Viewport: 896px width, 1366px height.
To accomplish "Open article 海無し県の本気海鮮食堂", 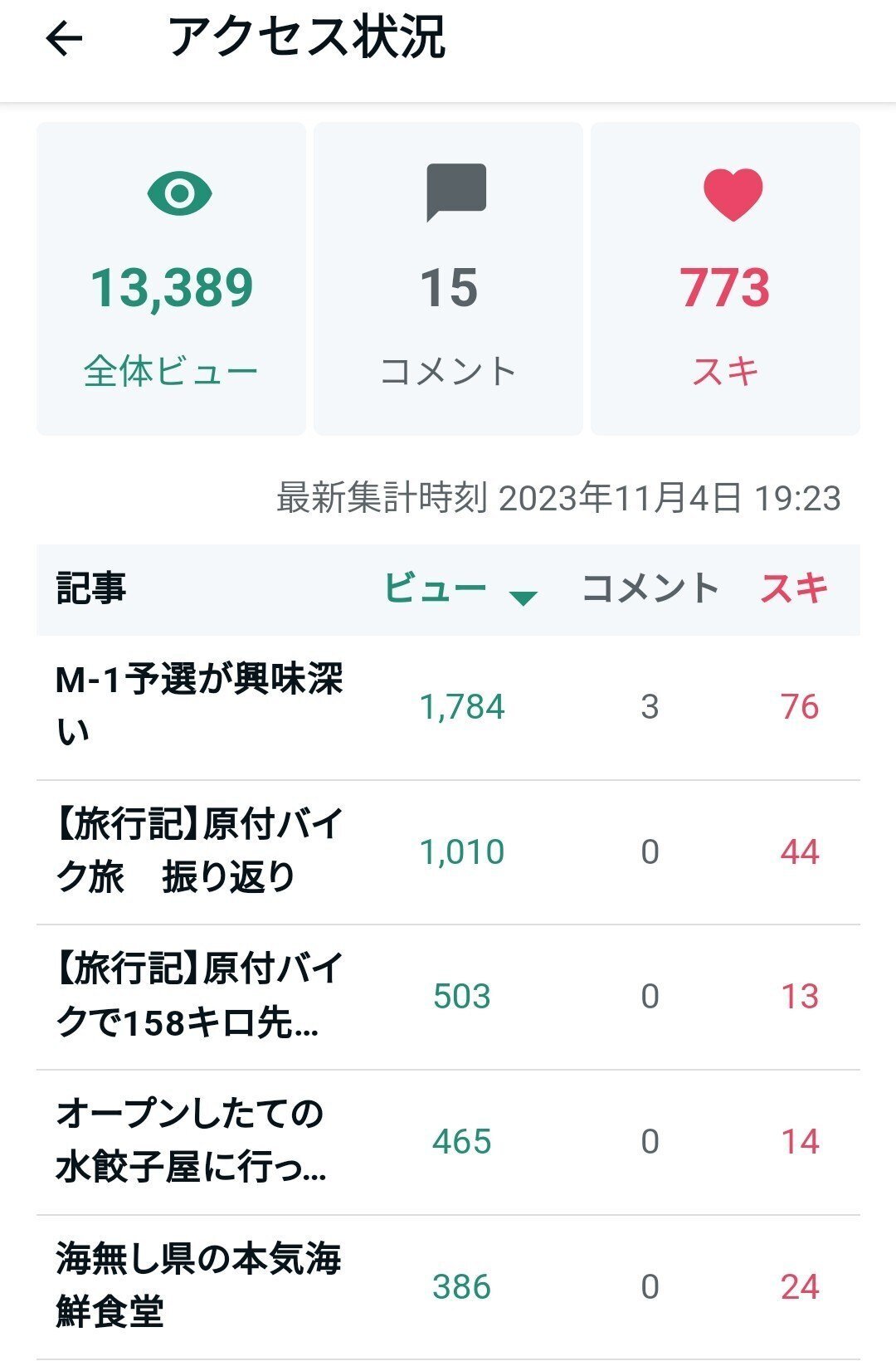I will pyautogui.click(x=198, y=1286).
